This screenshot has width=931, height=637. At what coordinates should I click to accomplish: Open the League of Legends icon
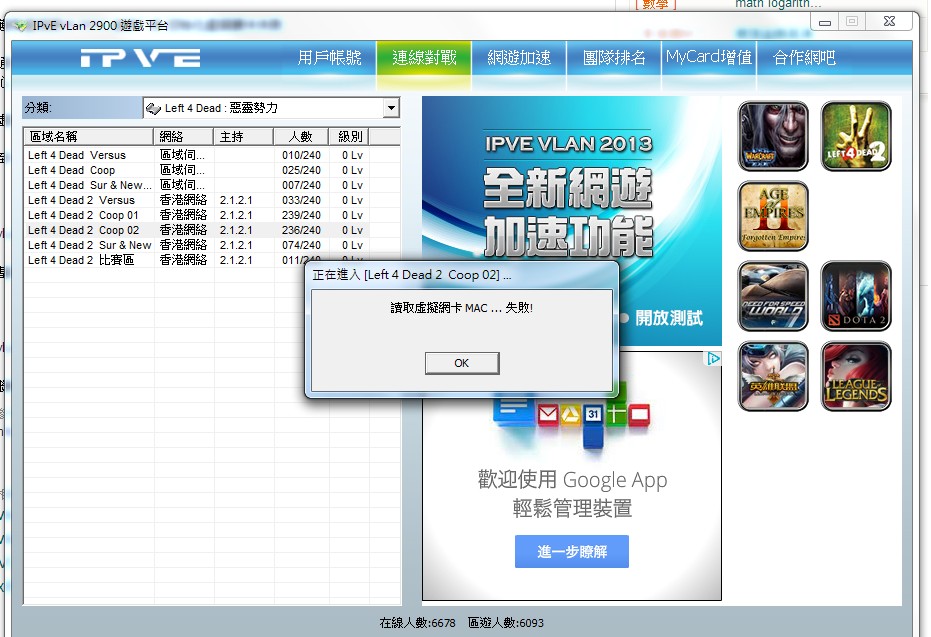click(x=856, y=376)
